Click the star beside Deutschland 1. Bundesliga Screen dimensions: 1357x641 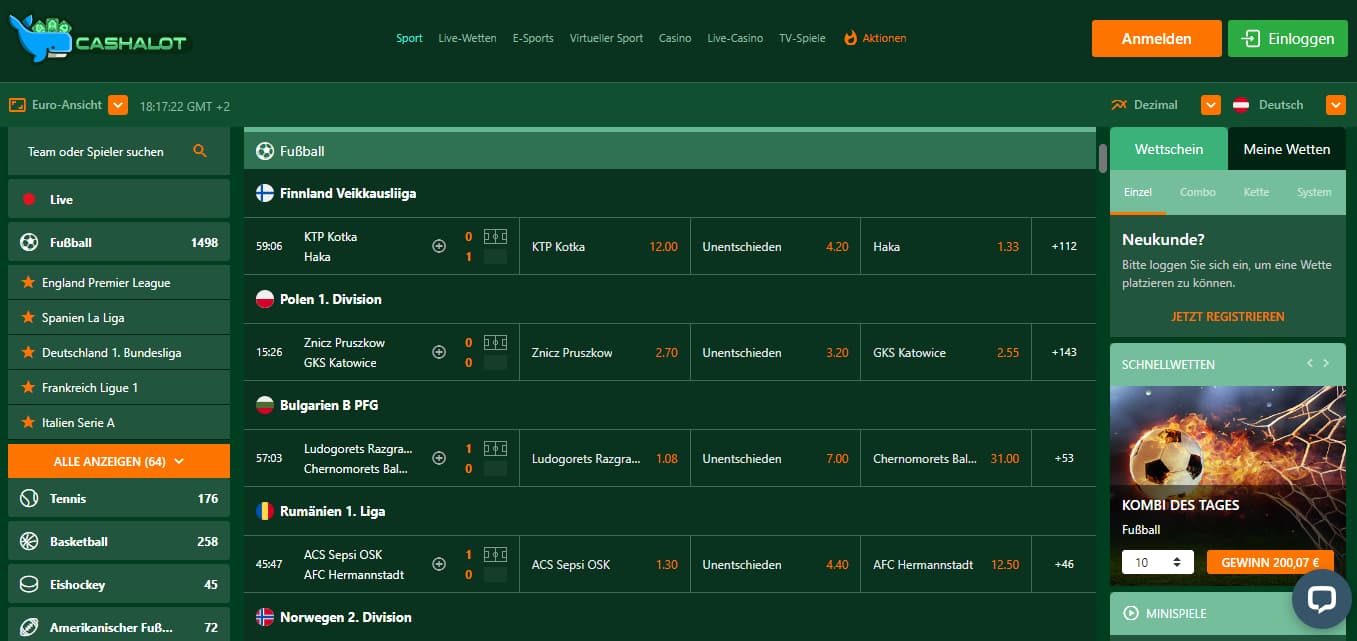(28, 353)
